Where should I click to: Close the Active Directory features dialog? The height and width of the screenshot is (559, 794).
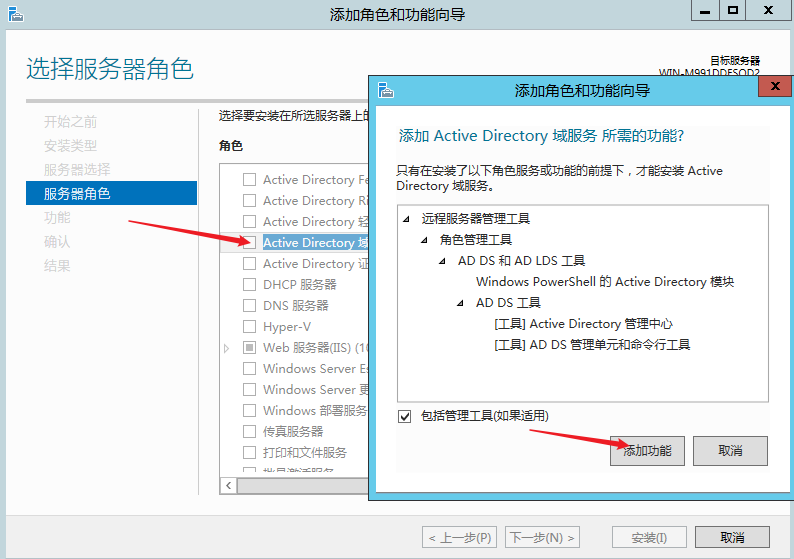tap(774, 86)
